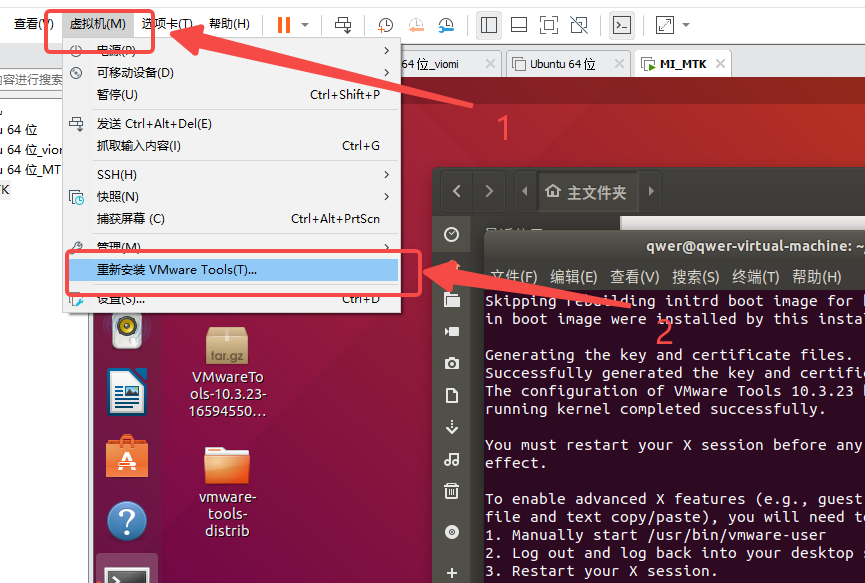Image resolution: width=865 pixels, height=583 pixels.
Task: Choose 暂停(U) from the menu
Action: 231,95
